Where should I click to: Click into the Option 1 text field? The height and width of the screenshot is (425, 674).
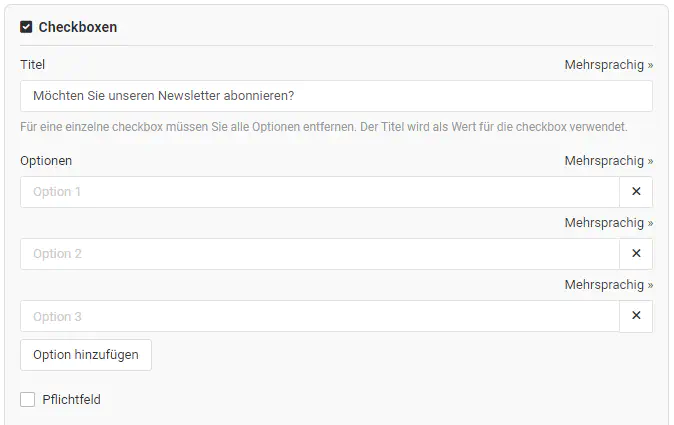[x=320, y=192]
